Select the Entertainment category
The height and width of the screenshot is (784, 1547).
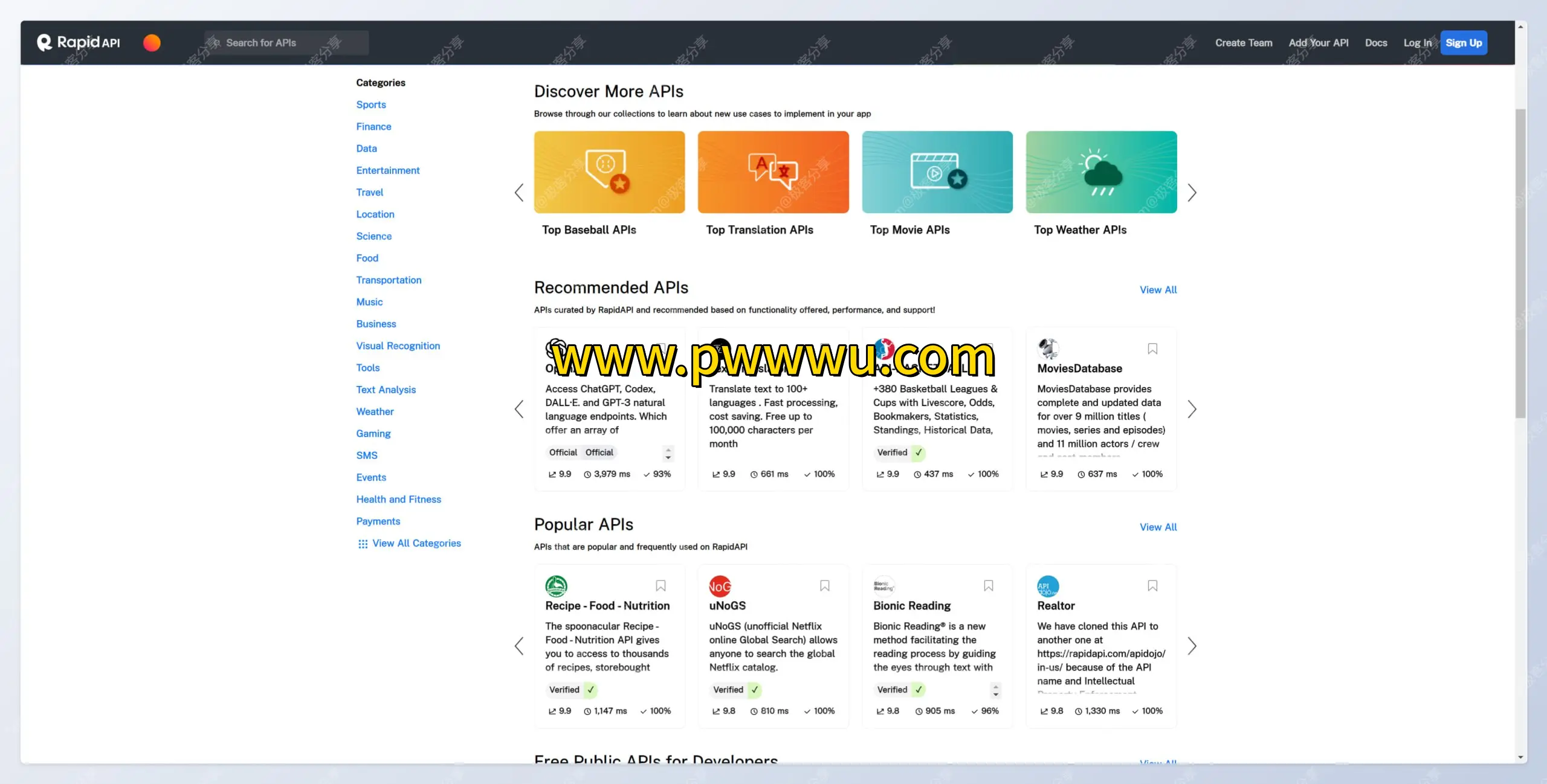point(387,170)
